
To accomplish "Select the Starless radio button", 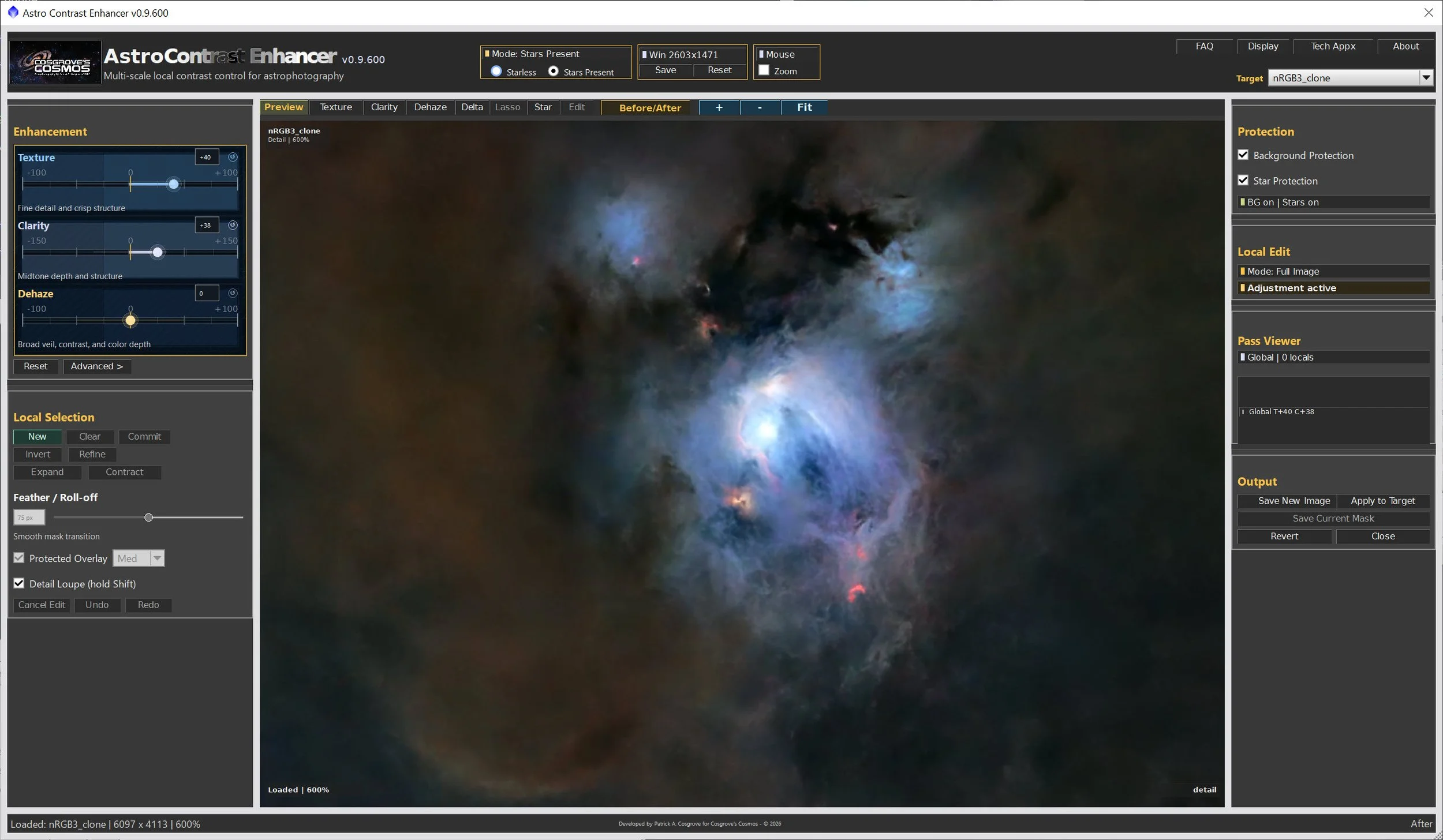I will pos(496,71).
